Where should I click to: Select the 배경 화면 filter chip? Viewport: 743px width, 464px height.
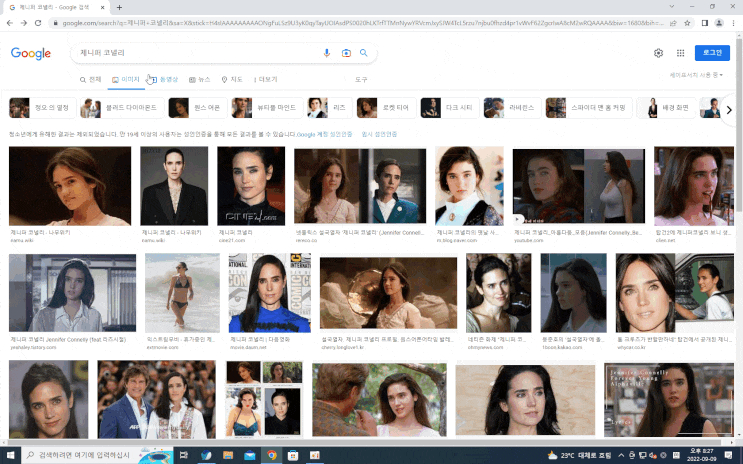click(665, 108)
